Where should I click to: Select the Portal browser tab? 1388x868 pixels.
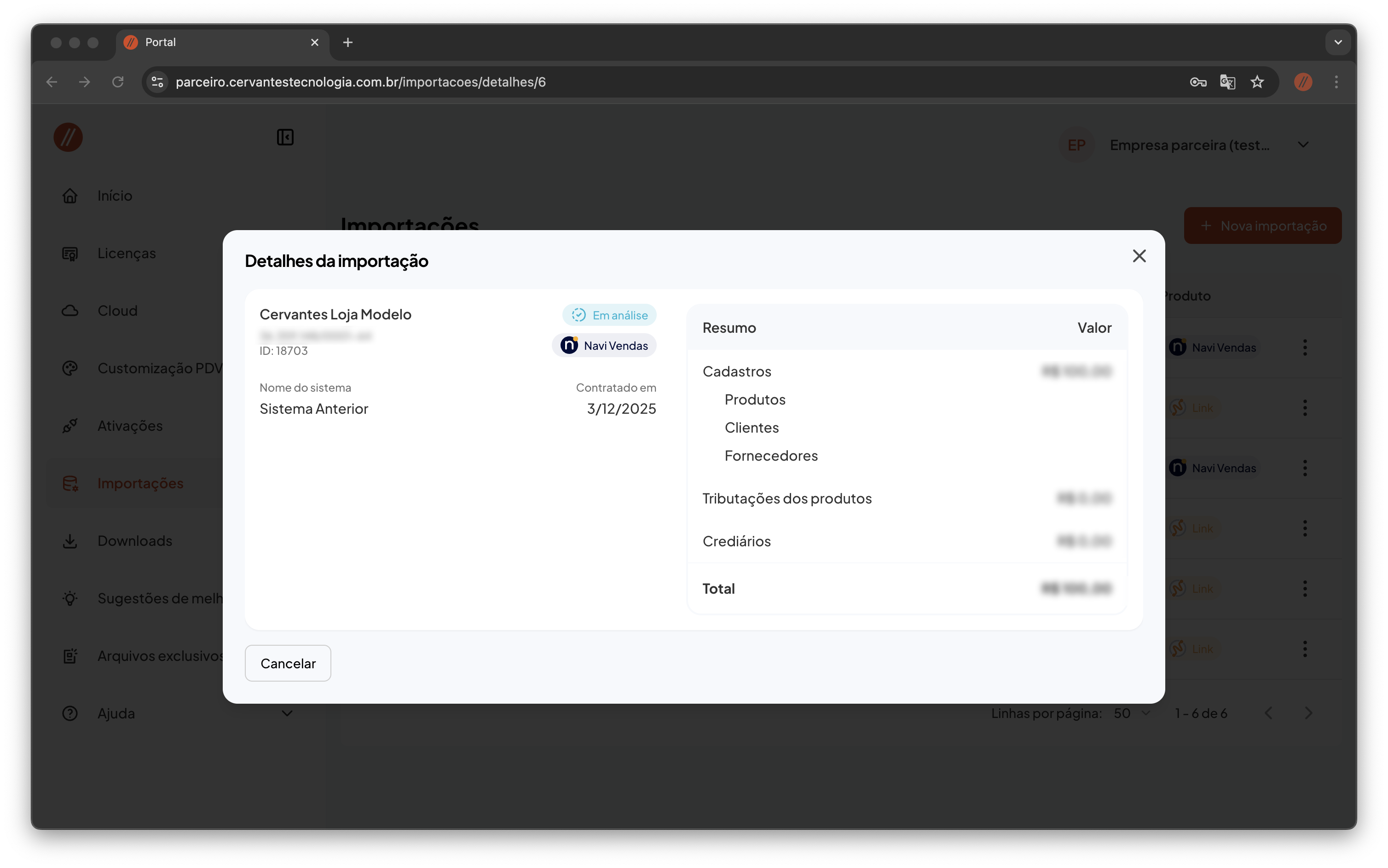223,42
